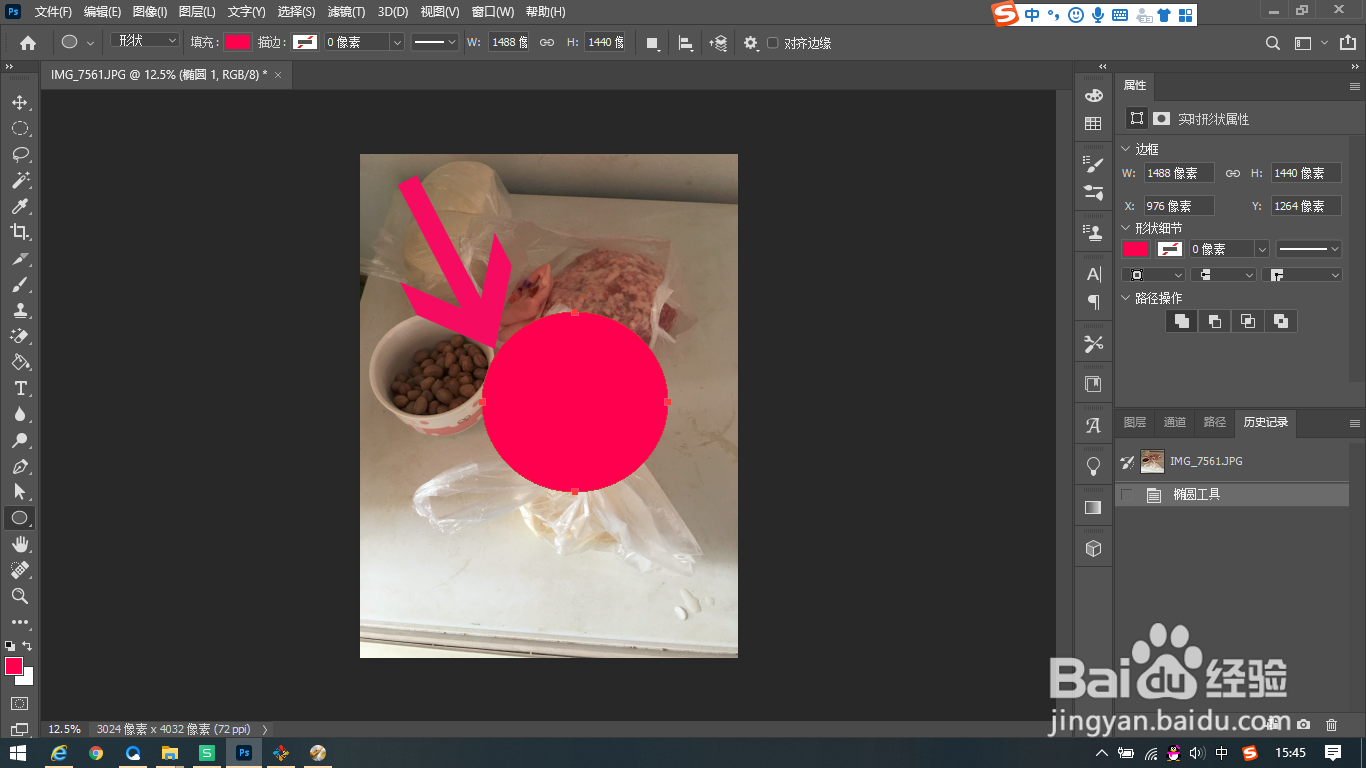
Task: Select the Pen tool
Action: pyautogui.click(x=19, y=466)
